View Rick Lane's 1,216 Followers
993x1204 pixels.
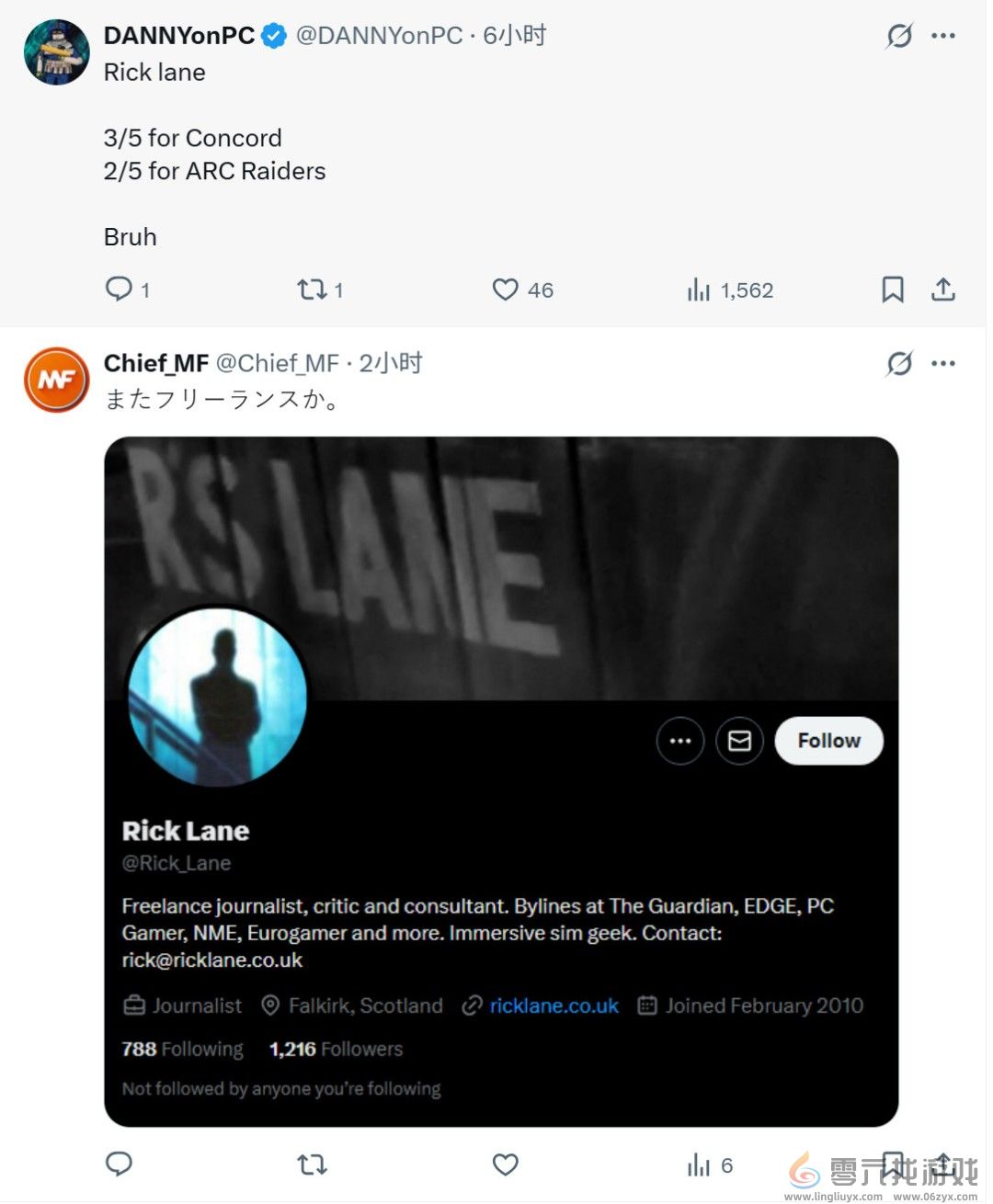pos(336,1049)
